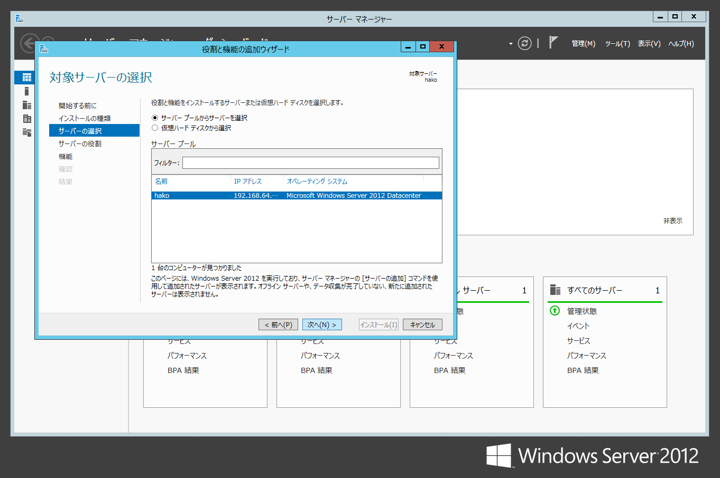
Task: Click the キャンセル button in wizard
Action: coord(422,325)
